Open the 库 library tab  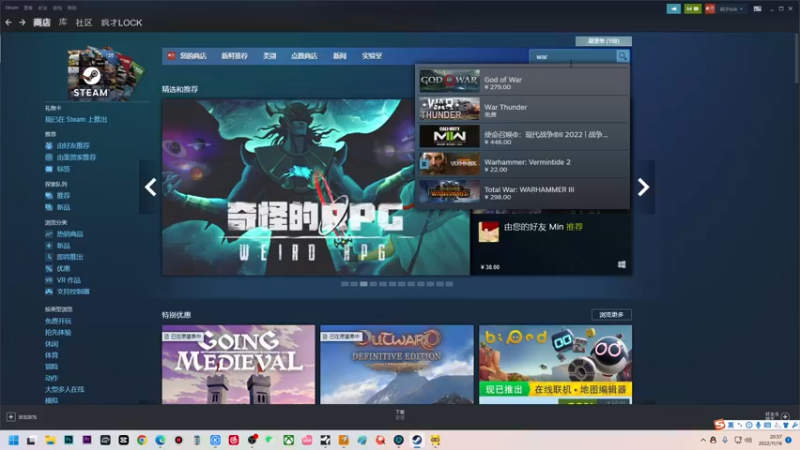coord(63,22)
